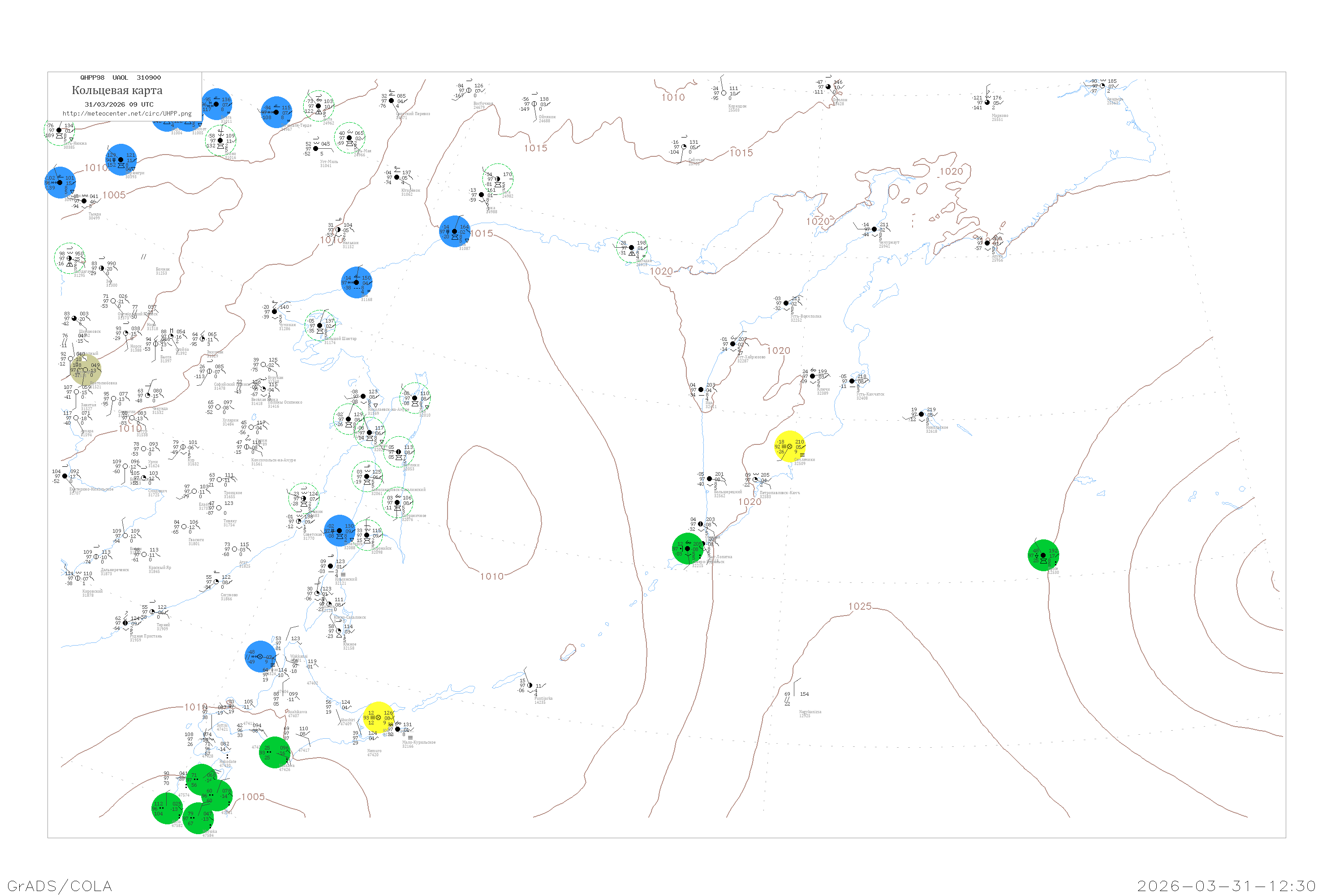Image resolution: width=1344 pixels, height=896 pixels.
Task: Click the QHPP98 UAOL 310900 header code
Action: point(121,78)
